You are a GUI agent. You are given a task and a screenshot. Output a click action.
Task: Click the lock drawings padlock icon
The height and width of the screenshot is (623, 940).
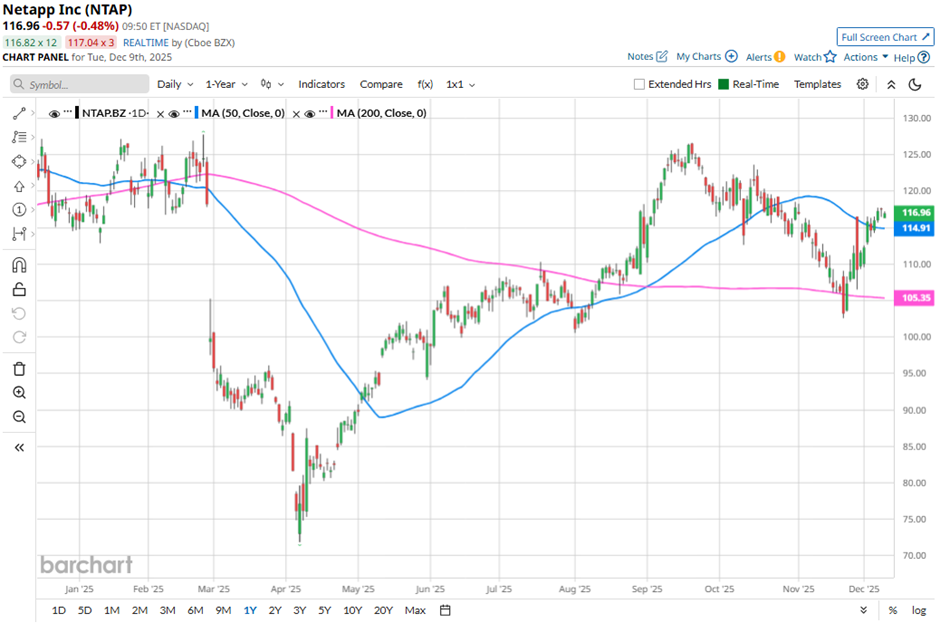point(19,290)
